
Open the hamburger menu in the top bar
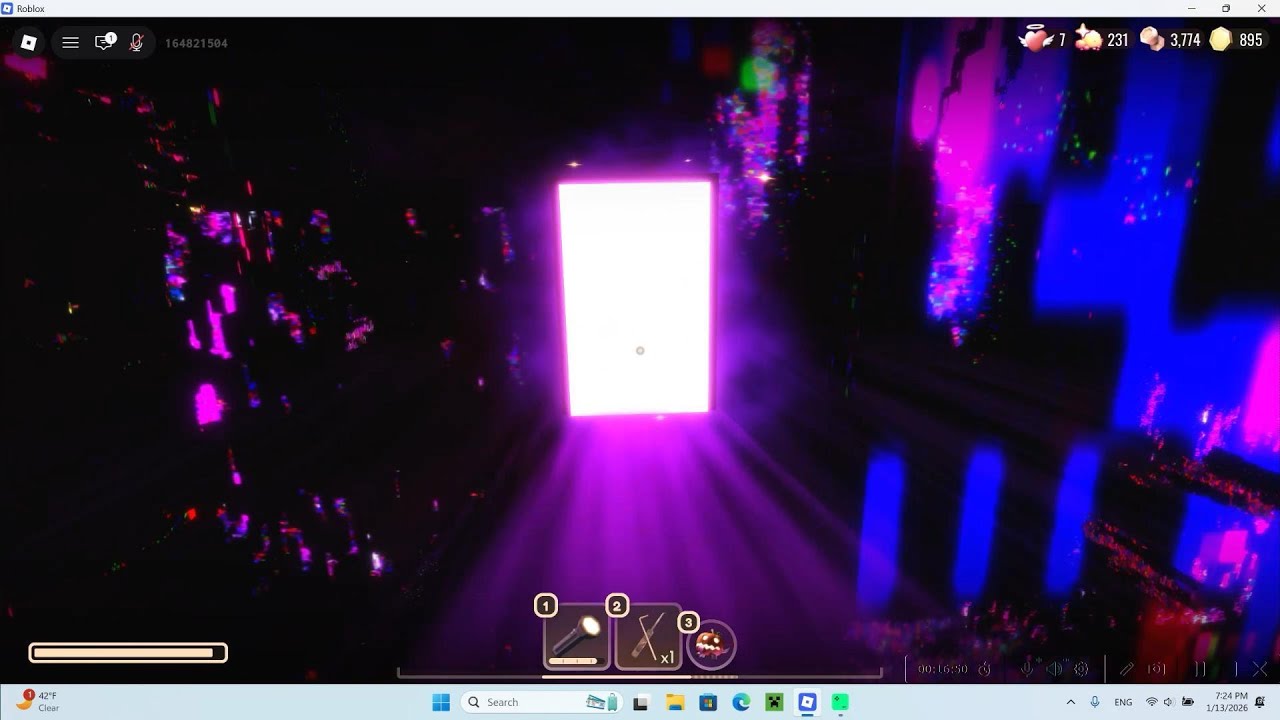[x=70, y=42]
